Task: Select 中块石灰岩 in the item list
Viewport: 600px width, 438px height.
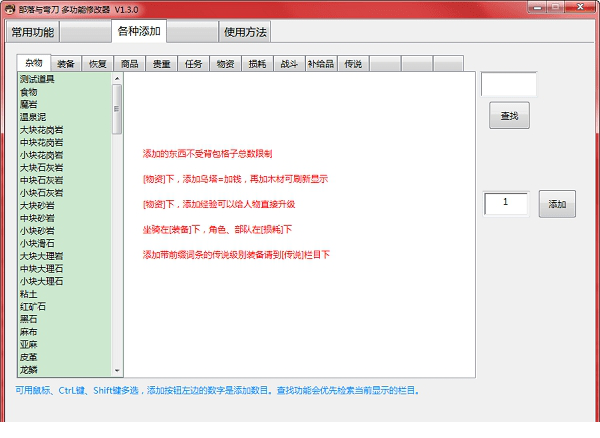Action: pyautogui.click(x=65, y=180)
